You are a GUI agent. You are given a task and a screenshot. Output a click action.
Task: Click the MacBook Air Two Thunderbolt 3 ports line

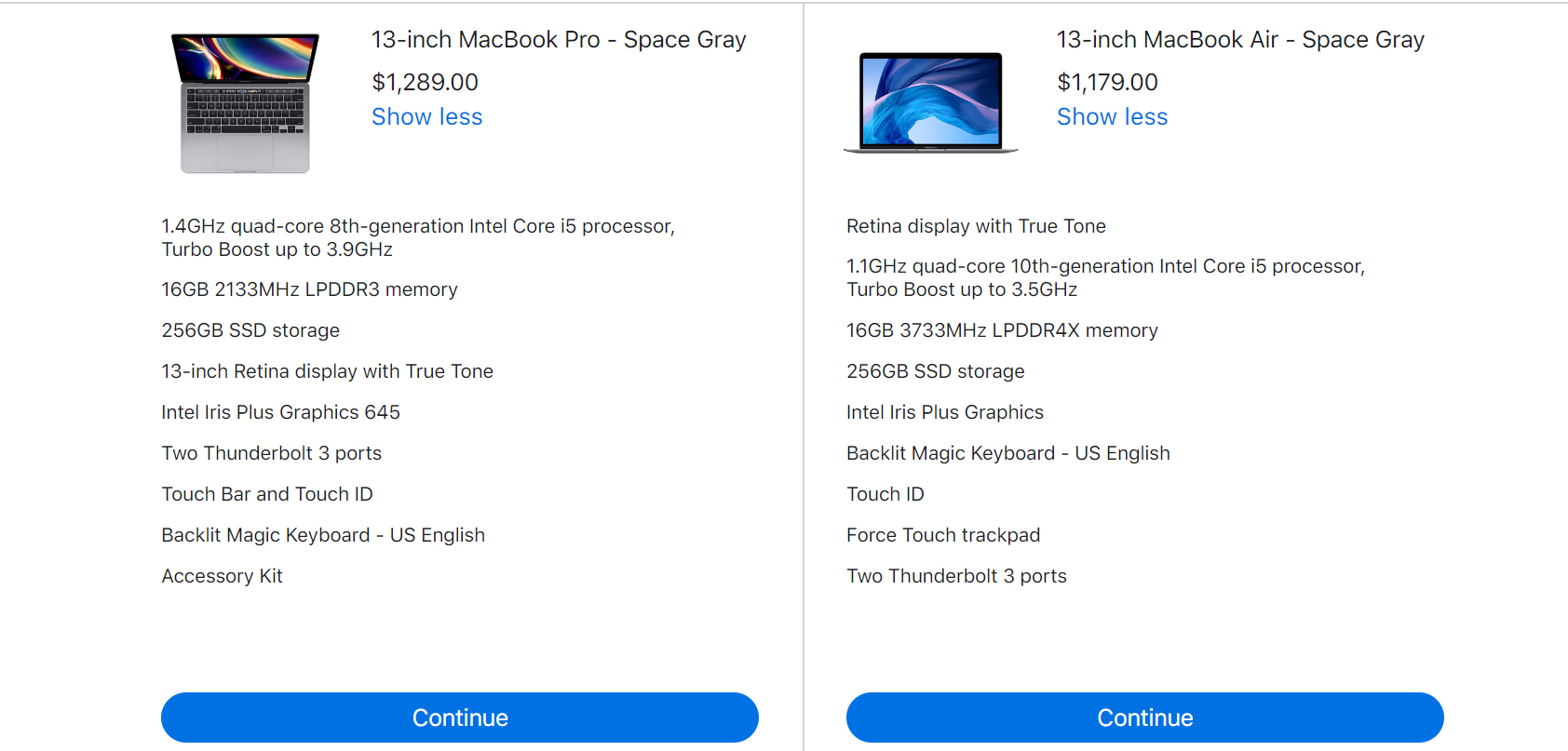pyautogui.click(x=956, y=576)
